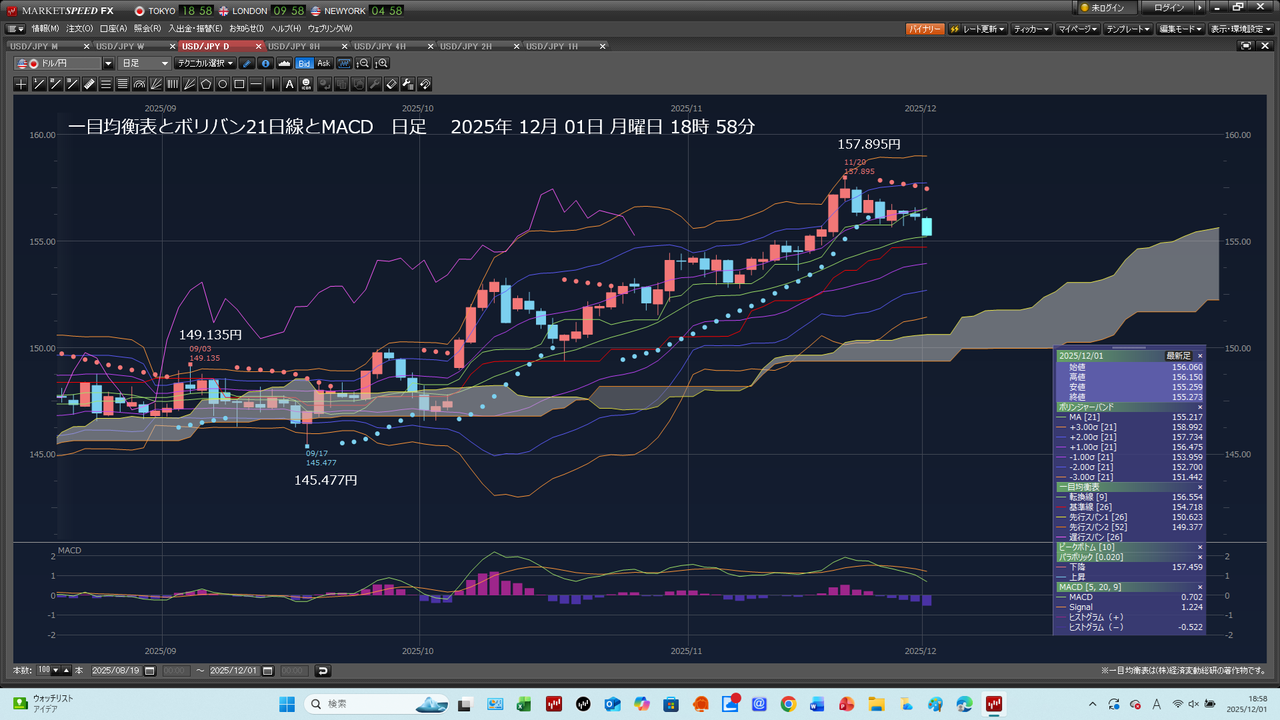Viewport: 1280px width, 720px height.
Task: Toggle the Bid price display
Action: (304, 63)
